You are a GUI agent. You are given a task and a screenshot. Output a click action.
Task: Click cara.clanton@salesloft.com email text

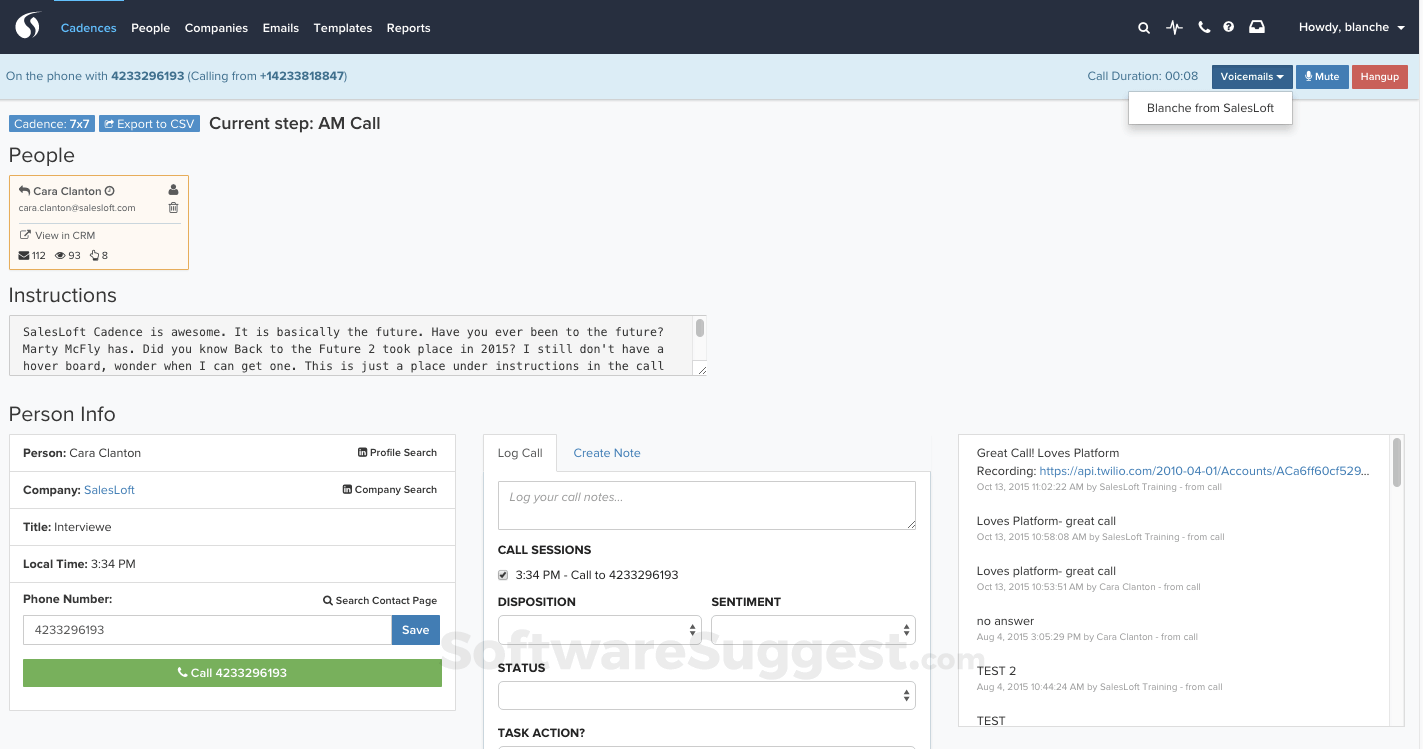[77, 208]
